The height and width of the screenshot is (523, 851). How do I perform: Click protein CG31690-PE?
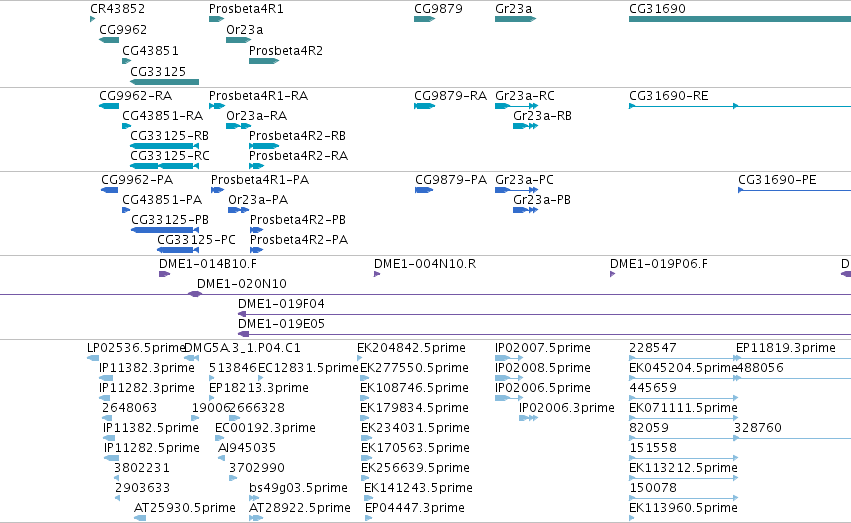795,190
